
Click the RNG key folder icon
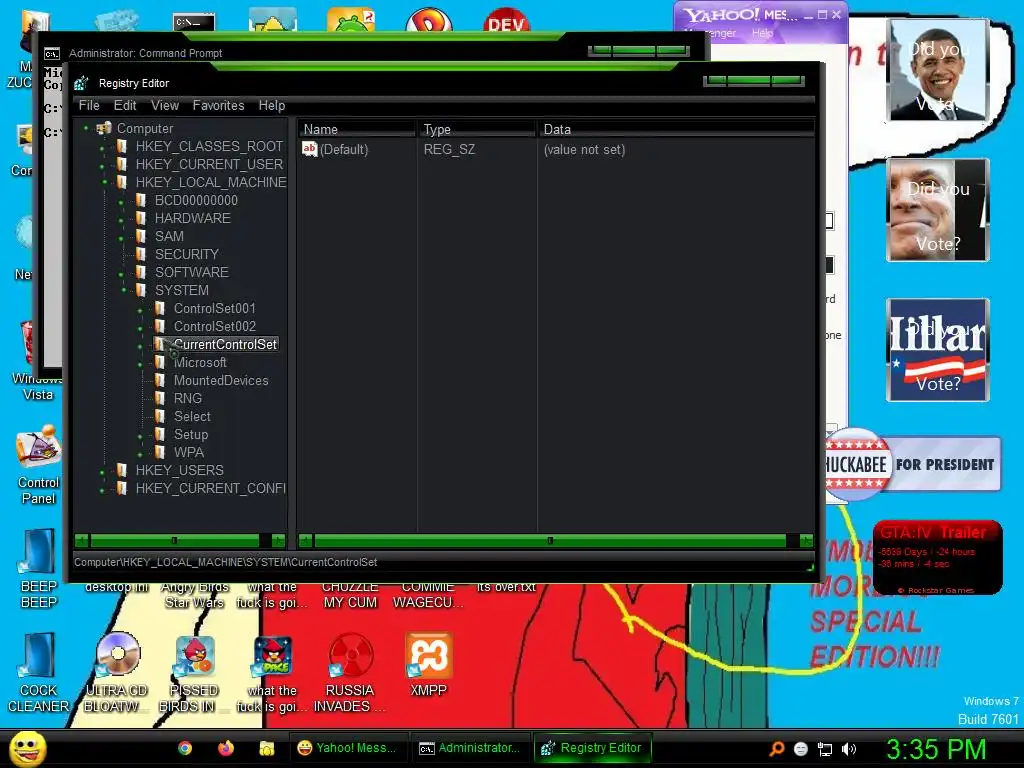click(x=160, y=398)
